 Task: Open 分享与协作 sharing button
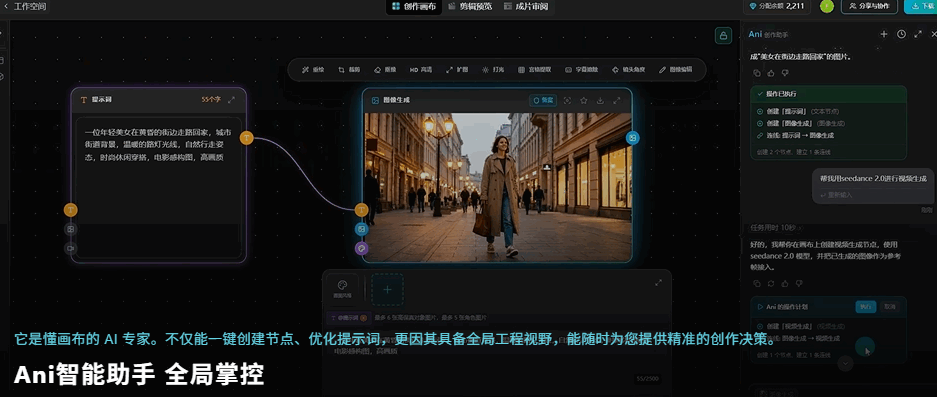click(869, 7)
